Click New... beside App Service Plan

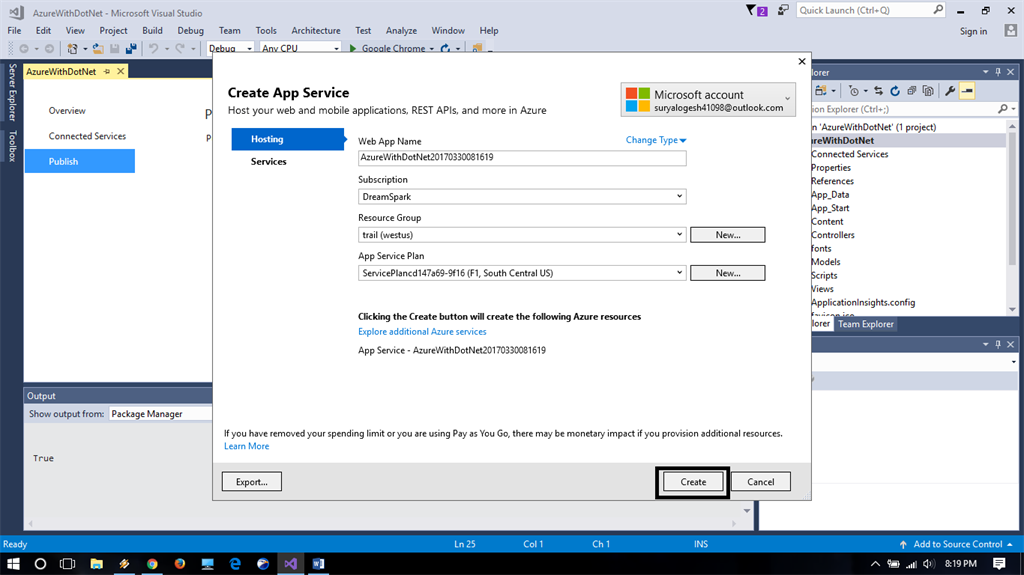click(x=728, y=273)
